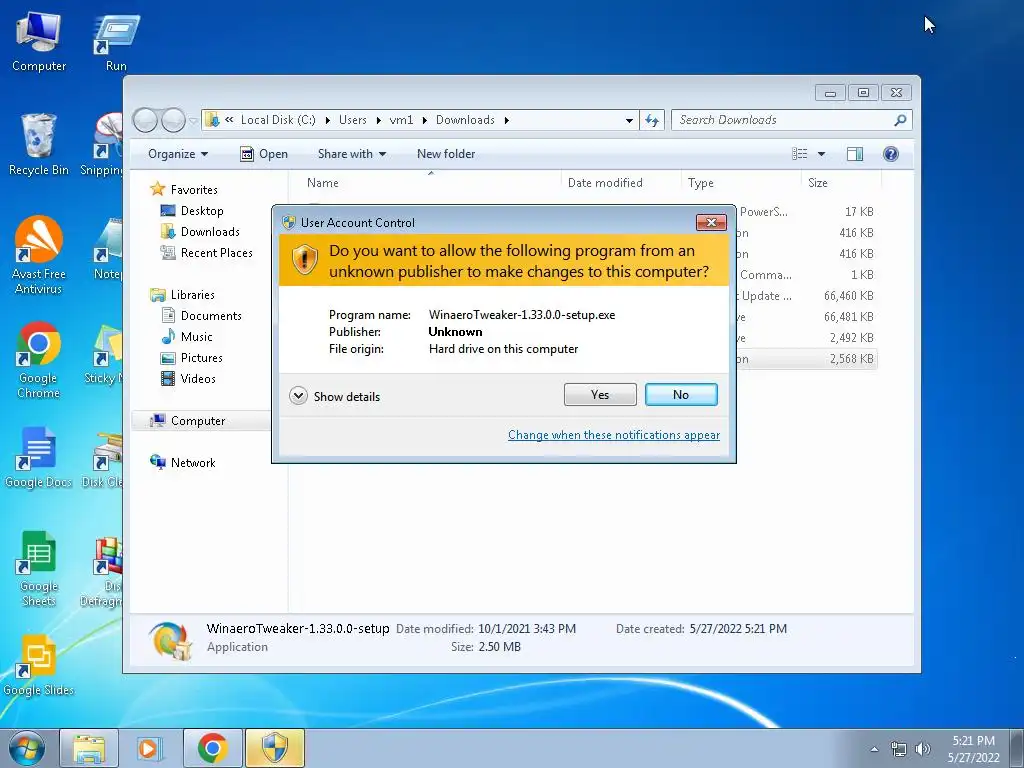Click WinaeroTweaker setup icon in details pane
1024x768 pixels.
click(170, 639)
